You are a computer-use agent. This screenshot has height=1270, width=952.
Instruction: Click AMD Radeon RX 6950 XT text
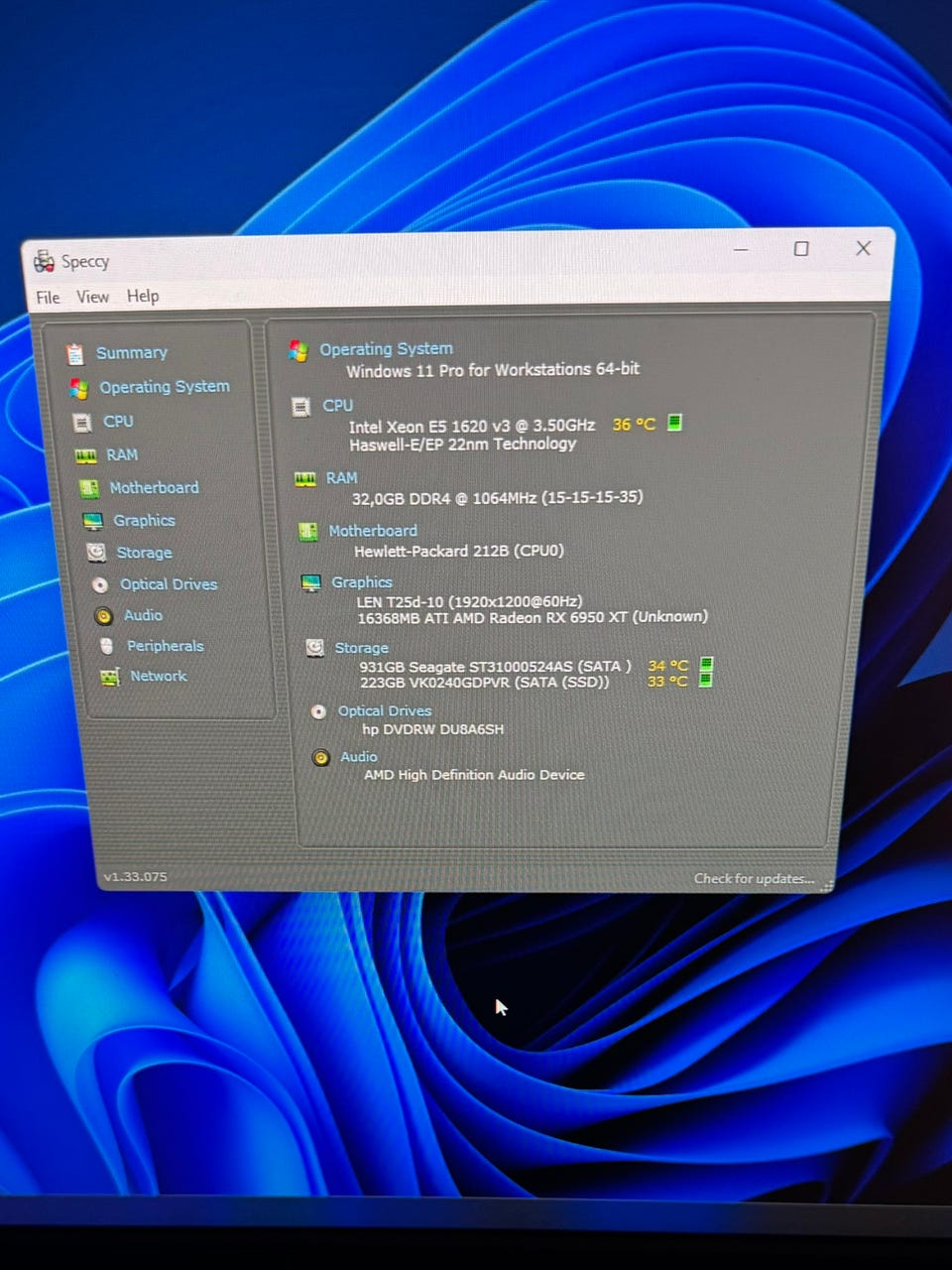pos(533,617)
